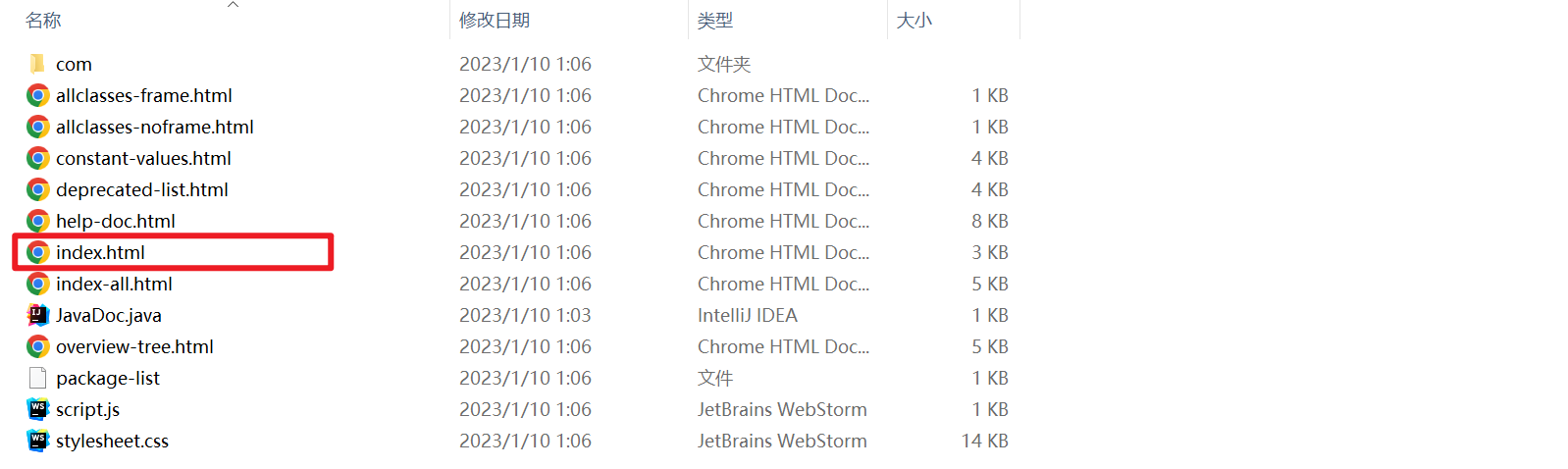
Task: Sort files by the 大小 column header
Action: (x=915, y=21)
